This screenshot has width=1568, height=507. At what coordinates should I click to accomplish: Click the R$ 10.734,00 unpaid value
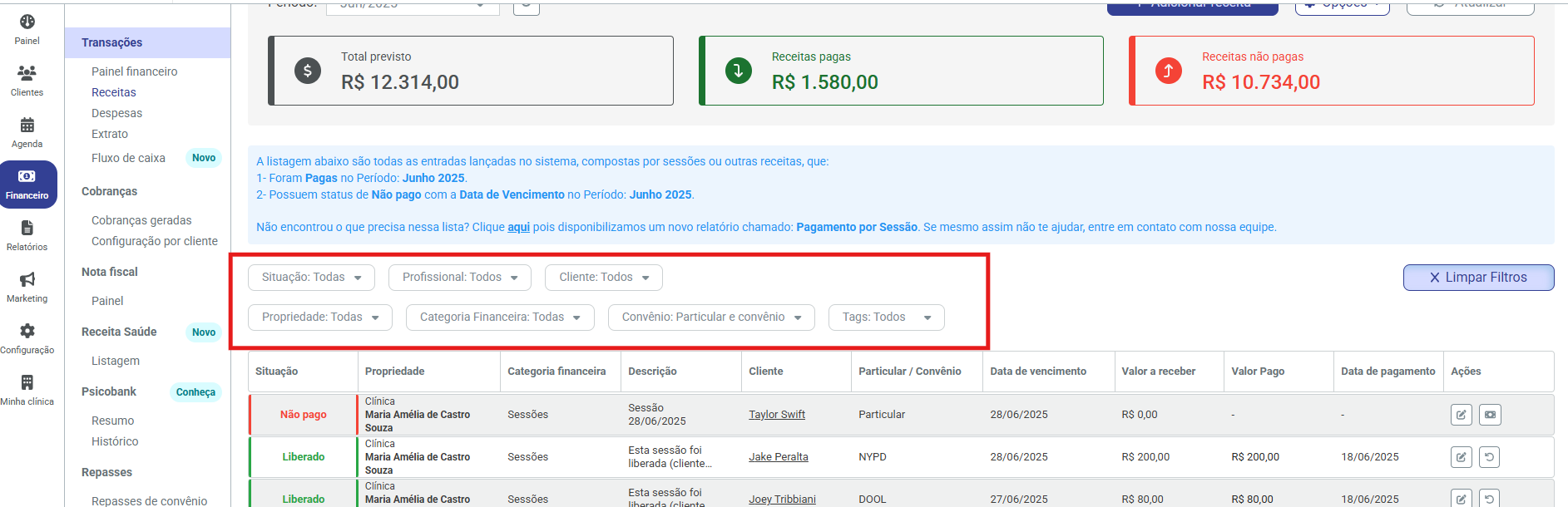pyautogui.click(x=1261, y=82)
